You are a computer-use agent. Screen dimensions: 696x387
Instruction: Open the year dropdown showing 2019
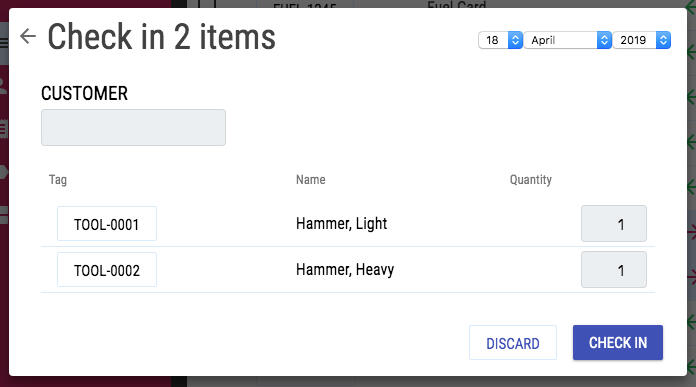click(642, 40)
